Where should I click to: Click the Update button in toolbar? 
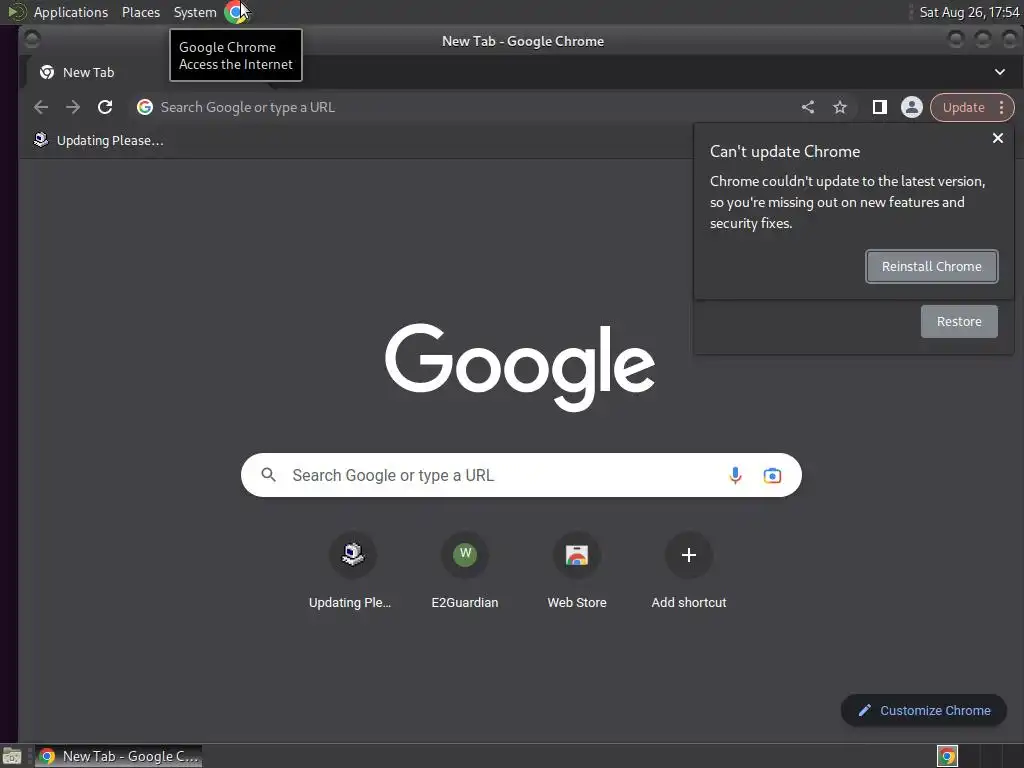point(963,108)
